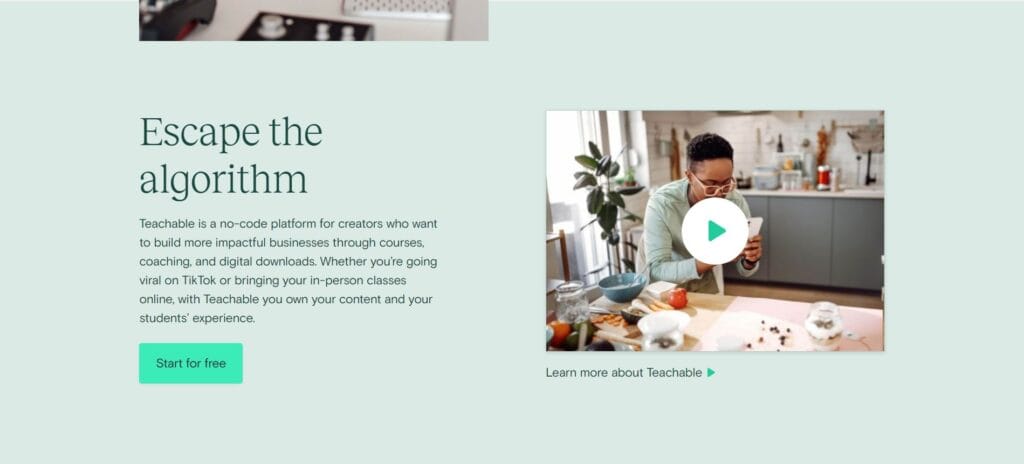Click the small green arrow beside Learn more
The width and height of the screenshot is (1024, 464).
pyautogui.click(x=711, y=373)
